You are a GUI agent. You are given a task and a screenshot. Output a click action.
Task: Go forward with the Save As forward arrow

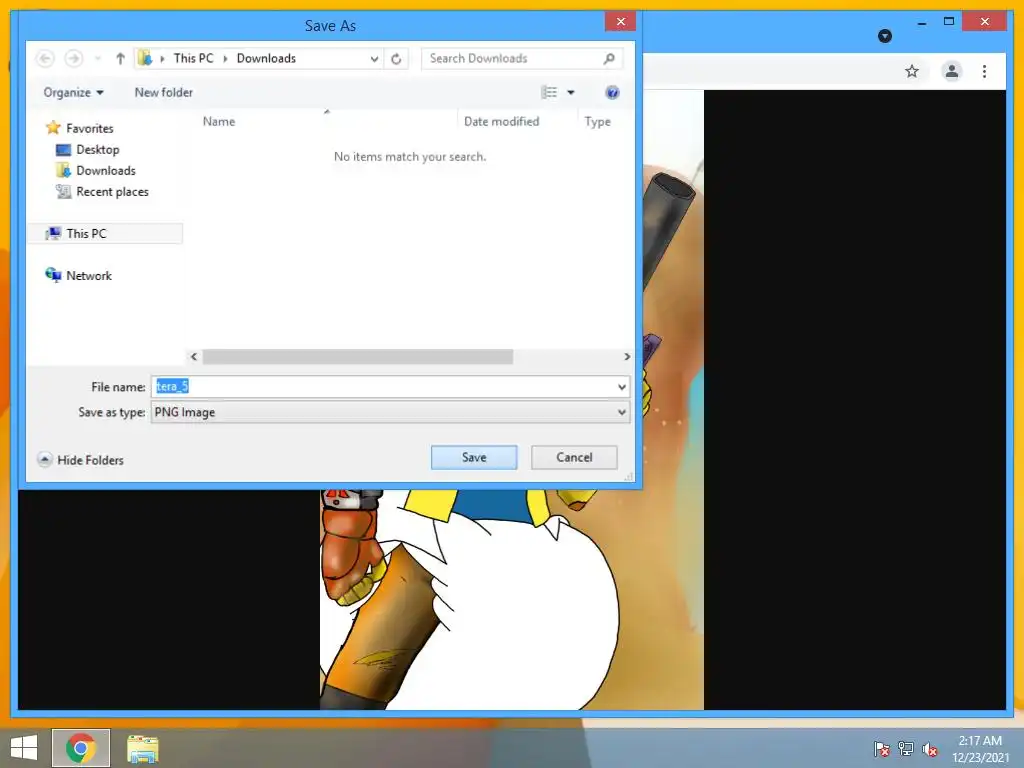[x=74, y=59]
